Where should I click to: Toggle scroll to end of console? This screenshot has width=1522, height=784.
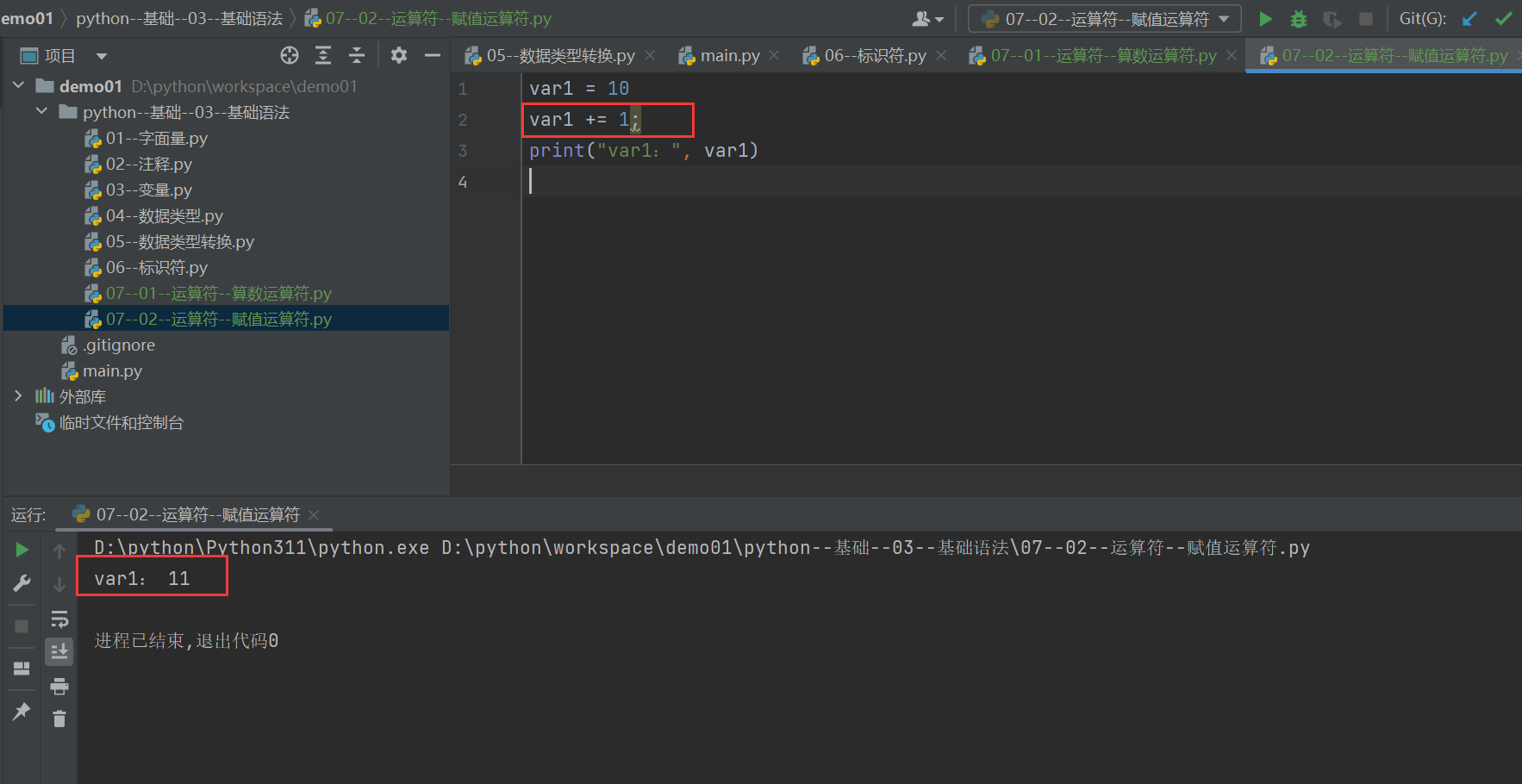59,652
